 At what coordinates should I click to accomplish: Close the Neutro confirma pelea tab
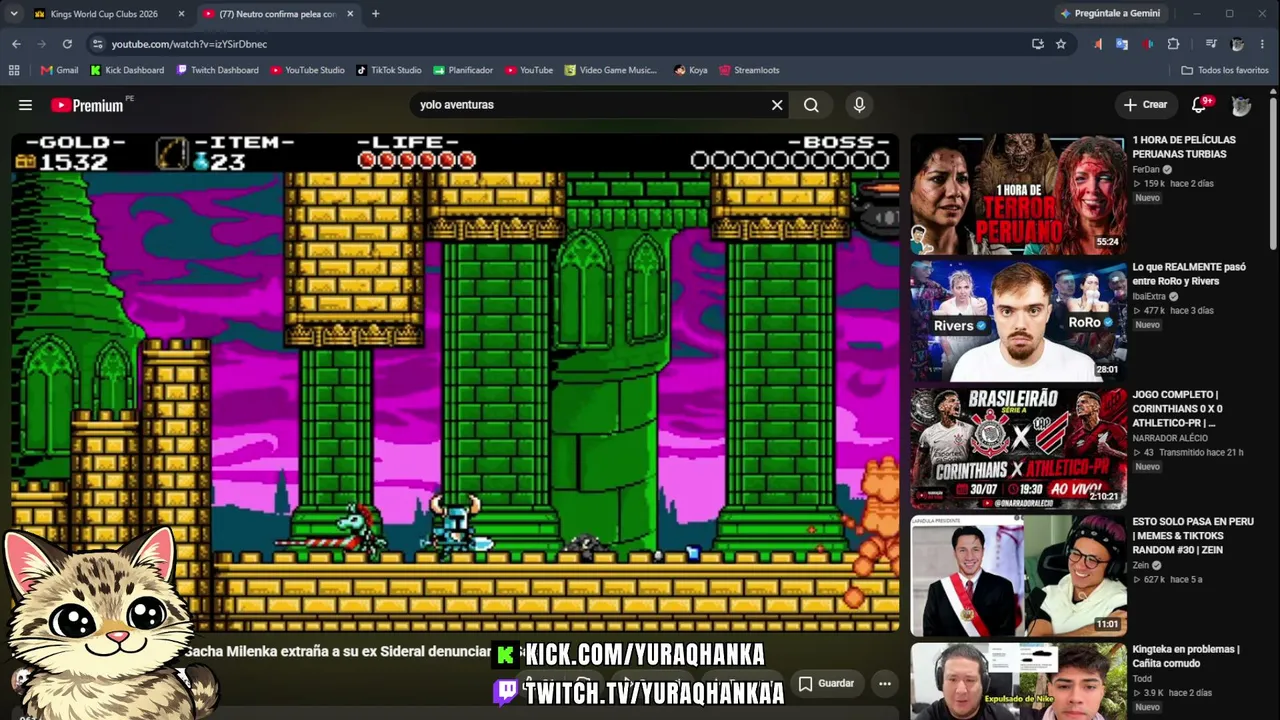[x=350, y=14]
